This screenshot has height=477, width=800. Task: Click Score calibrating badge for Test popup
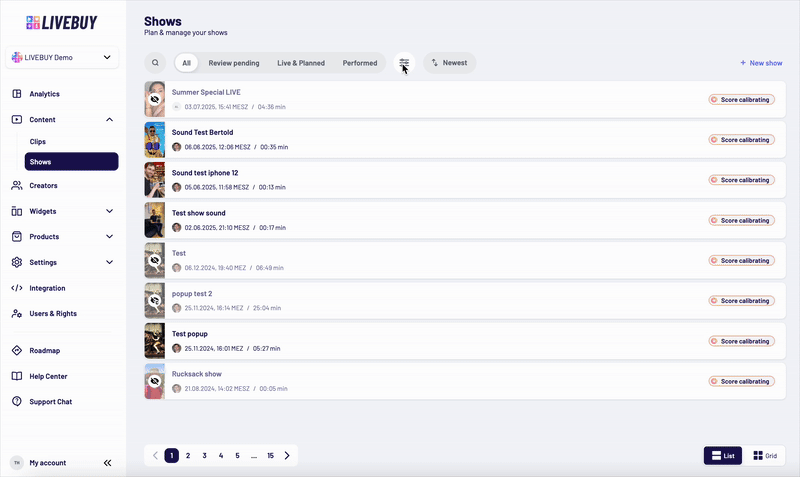coord(741,341)
